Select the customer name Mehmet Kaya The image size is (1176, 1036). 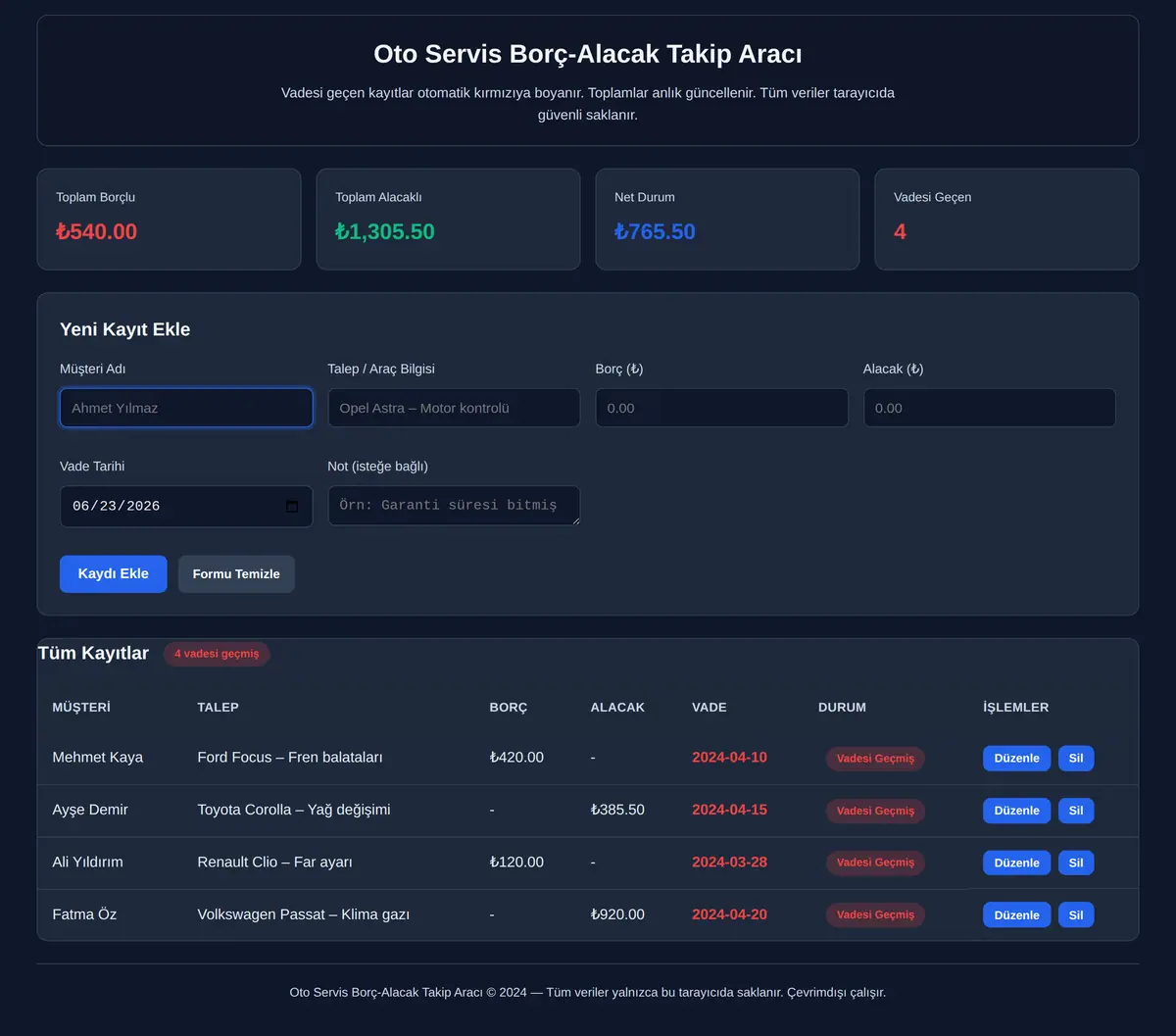coord(98,758)
